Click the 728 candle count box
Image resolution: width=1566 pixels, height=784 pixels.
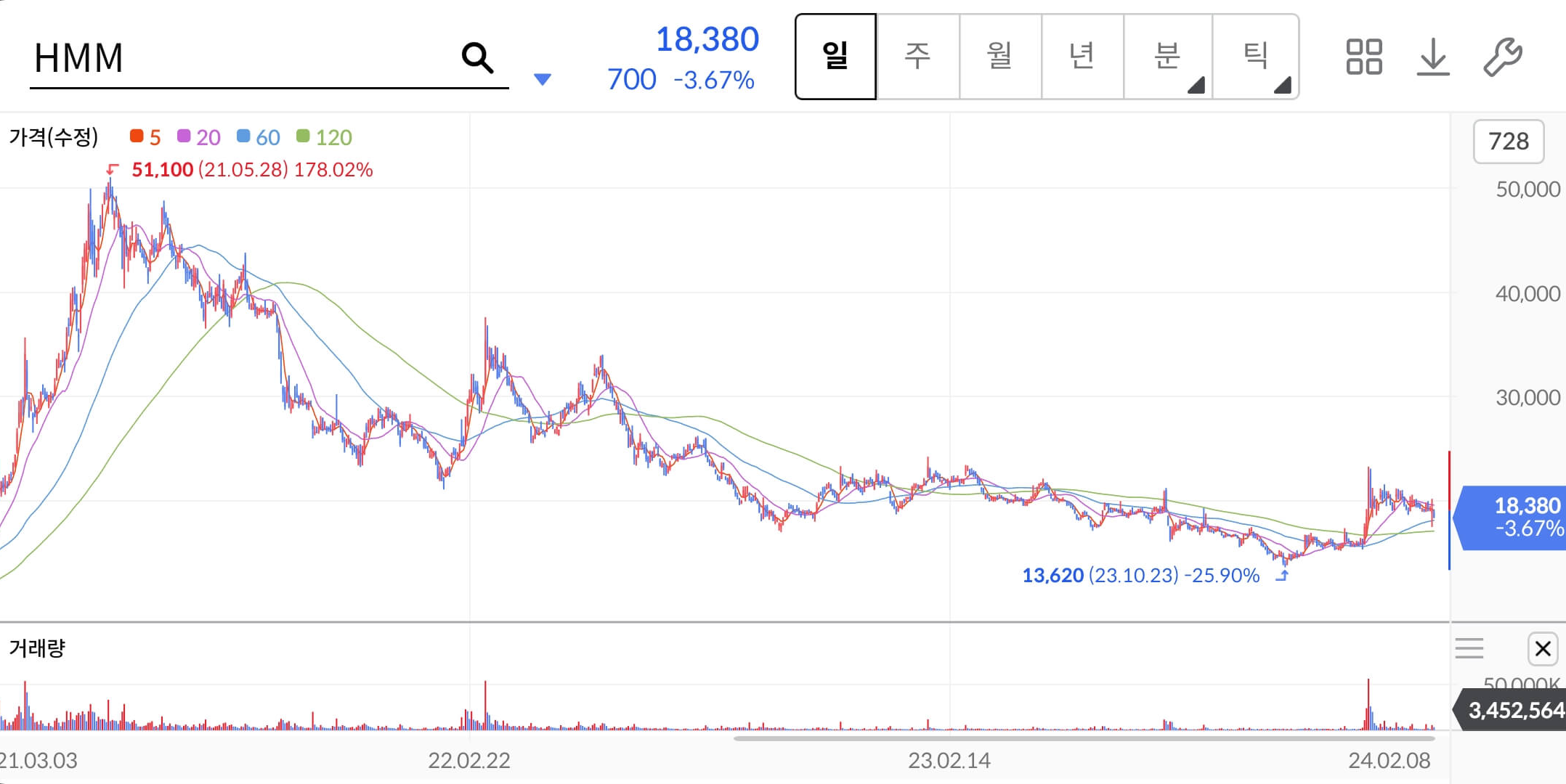[x=1508, y=142]
